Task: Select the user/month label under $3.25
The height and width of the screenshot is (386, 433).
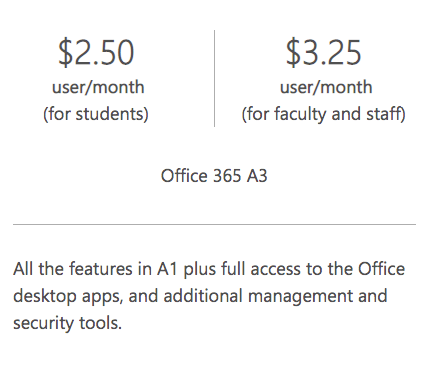Action: 326,87
